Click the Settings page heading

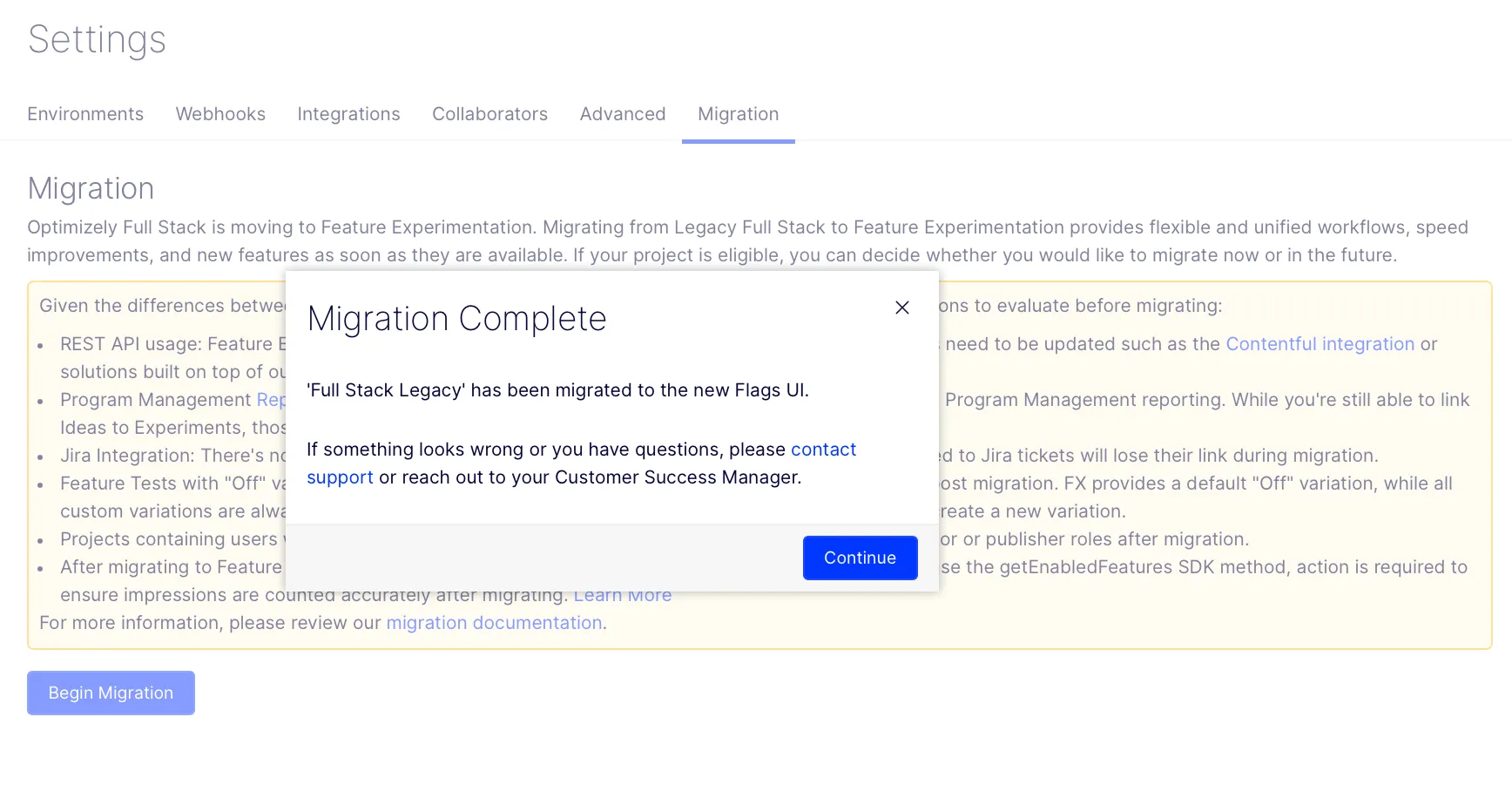pyautogui.click(x=97, y=40)
